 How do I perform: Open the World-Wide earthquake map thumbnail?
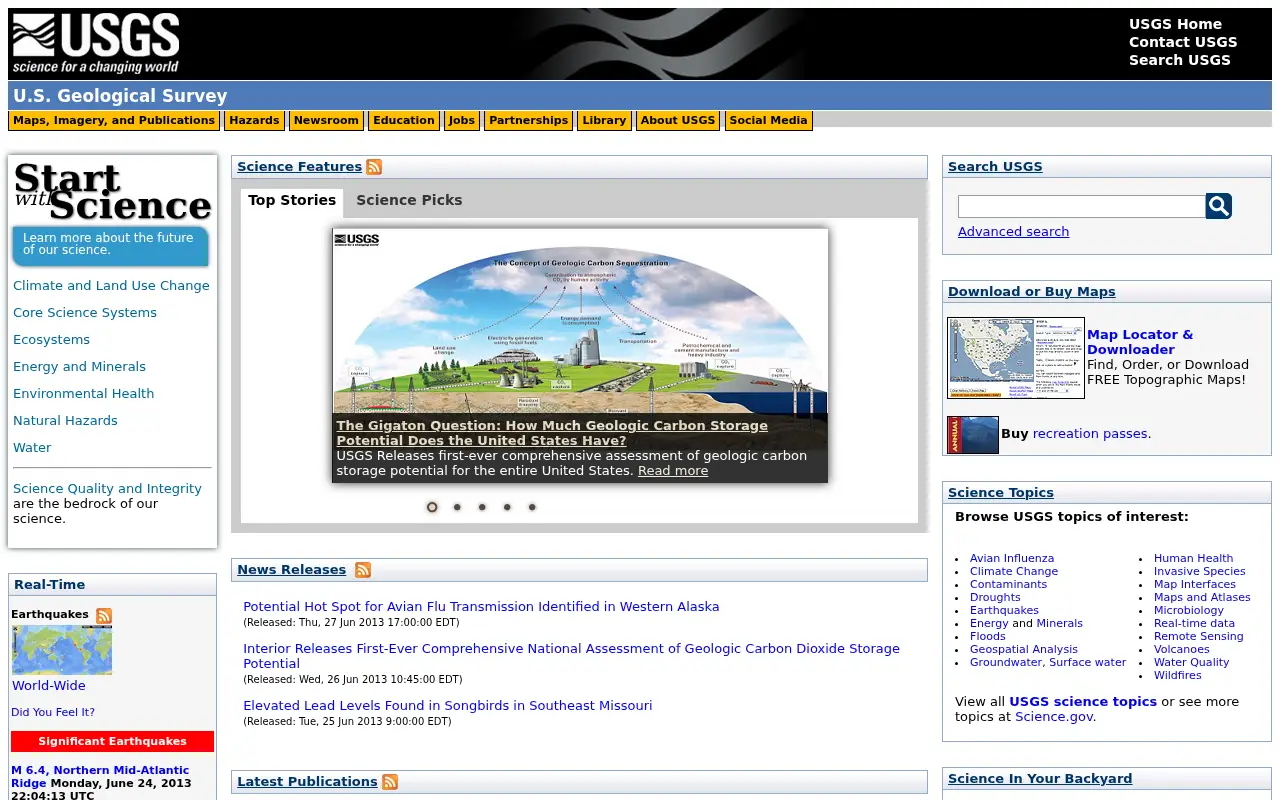coord(62,650)
